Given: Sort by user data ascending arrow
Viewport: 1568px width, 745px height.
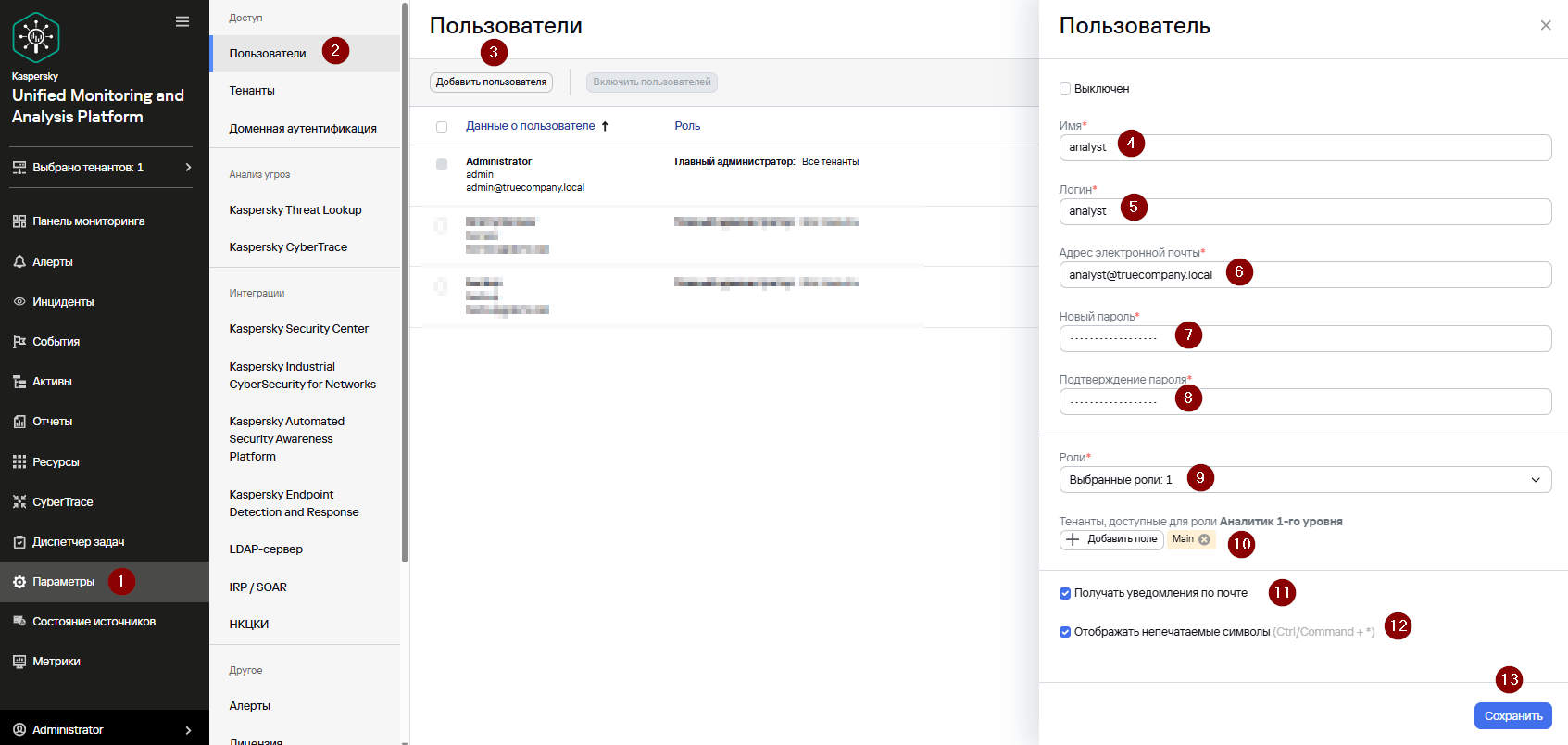Looking at the screenshot, I should [x=605, y=126].
